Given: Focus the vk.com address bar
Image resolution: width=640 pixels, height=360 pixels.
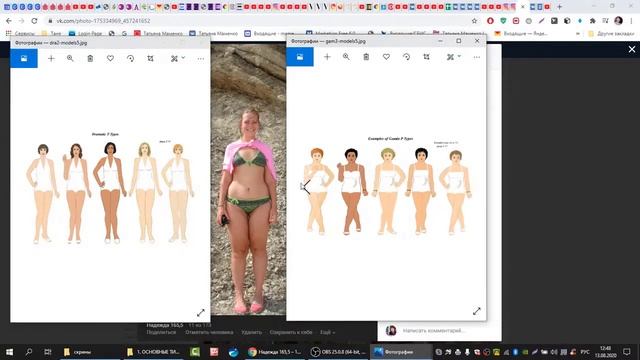Looking at the screenshot, I should coord(261,20).
